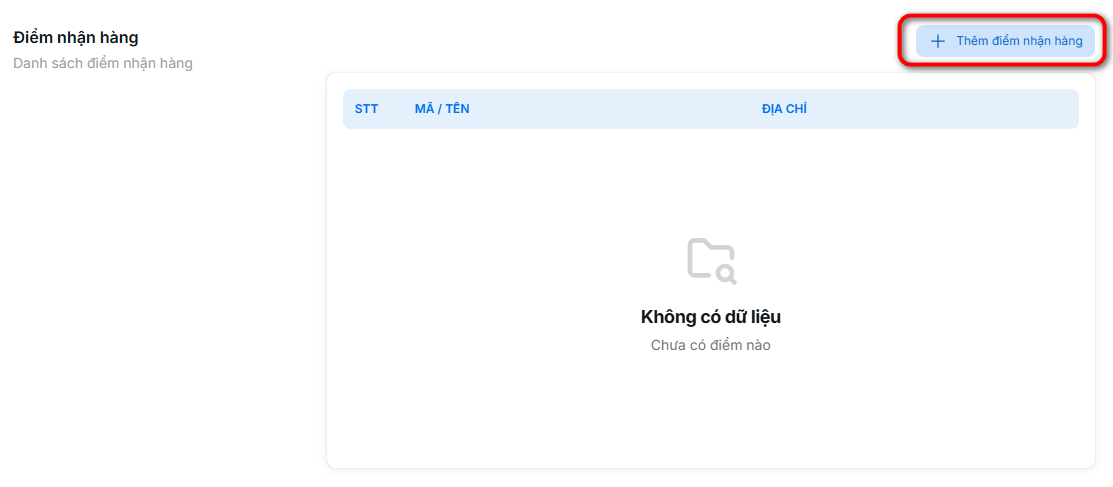
Task: Click the MÃ / TÊN column header
Action: pyautogui.click(x=442, y=109)
